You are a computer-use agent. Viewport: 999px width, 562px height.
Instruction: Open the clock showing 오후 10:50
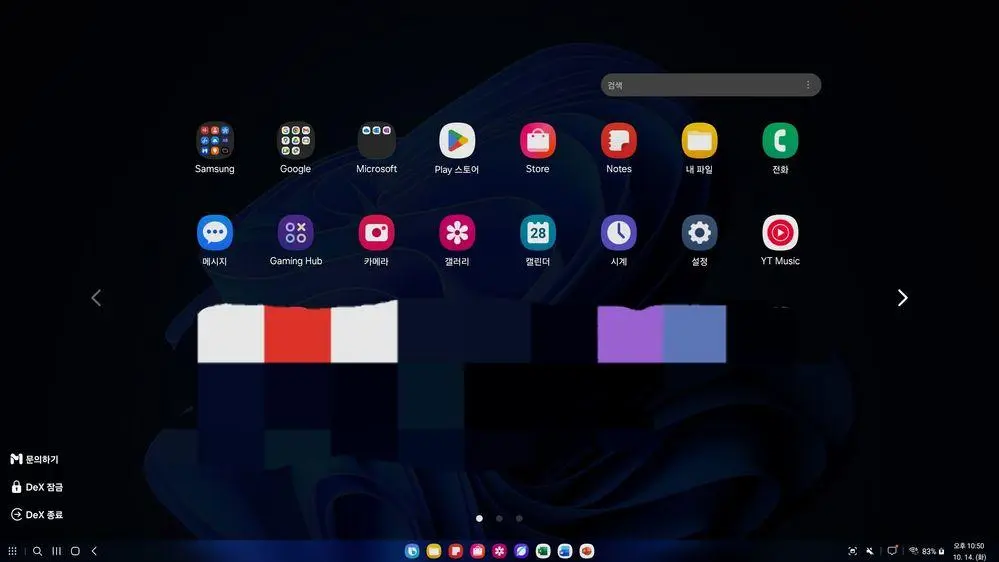pyautogui.click(x=968, y=551)
